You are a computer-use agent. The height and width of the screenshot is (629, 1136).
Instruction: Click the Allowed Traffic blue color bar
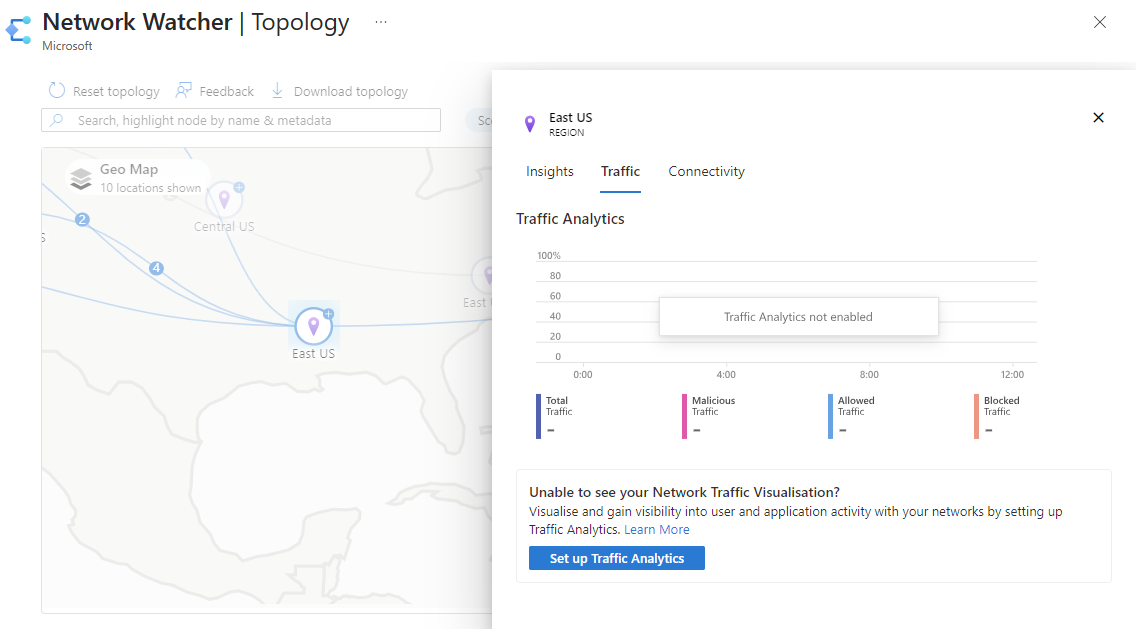pyautogui.click(x=831, y=416)
